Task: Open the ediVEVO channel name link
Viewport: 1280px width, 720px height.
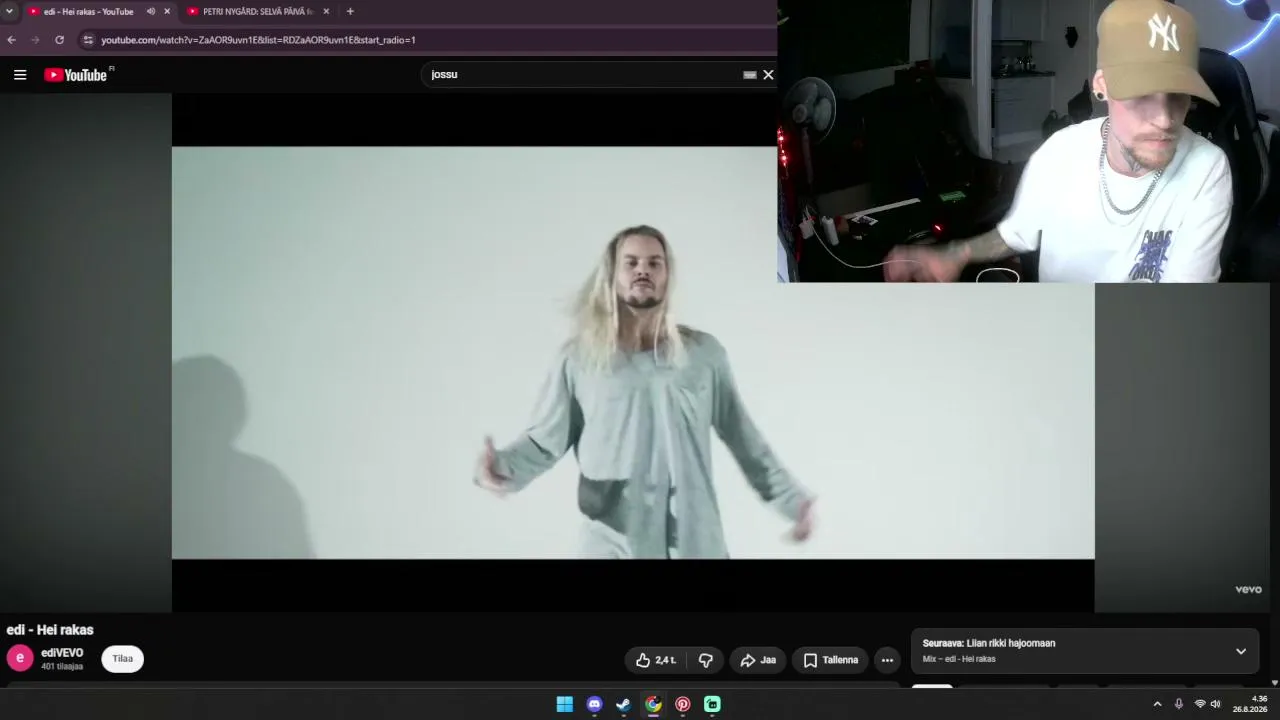Action: tap(62, 653)
